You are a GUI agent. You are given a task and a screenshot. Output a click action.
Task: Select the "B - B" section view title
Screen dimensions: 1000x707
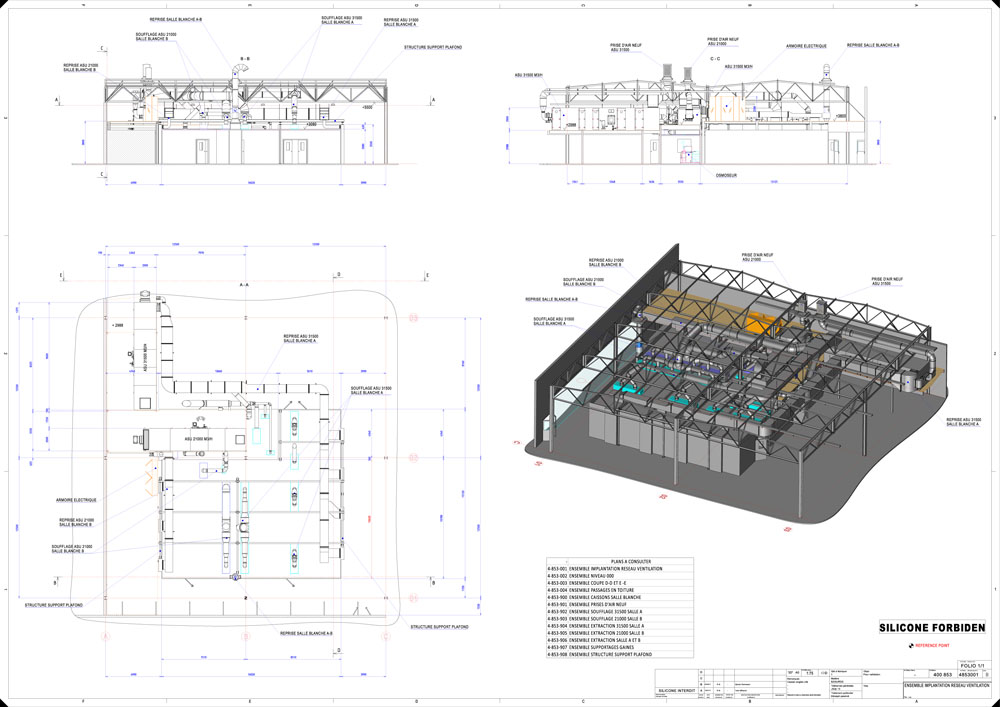(244, 59)
